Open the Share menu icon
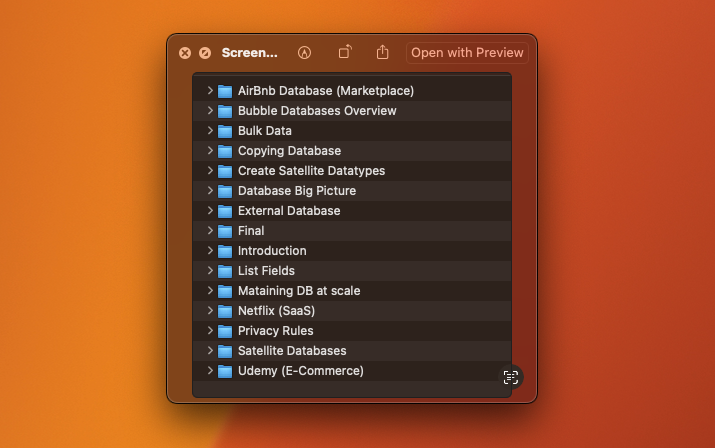Image resolution: width=715 pixels, height=448 pixels. (383, 52)
